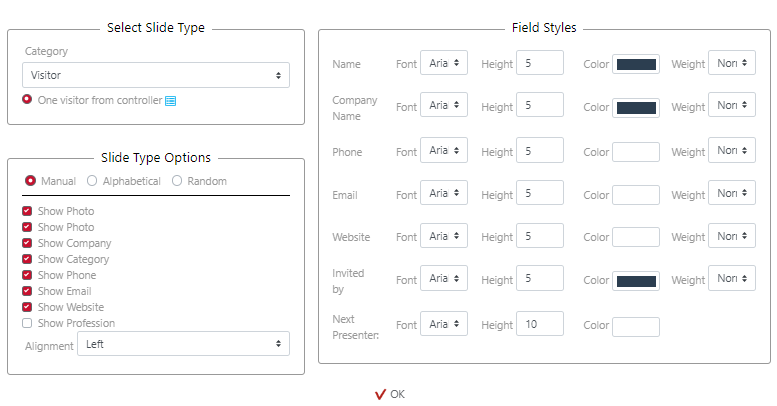Select the Random ordering option
Viewport: 777px width, 406px height.
[177, 181]
